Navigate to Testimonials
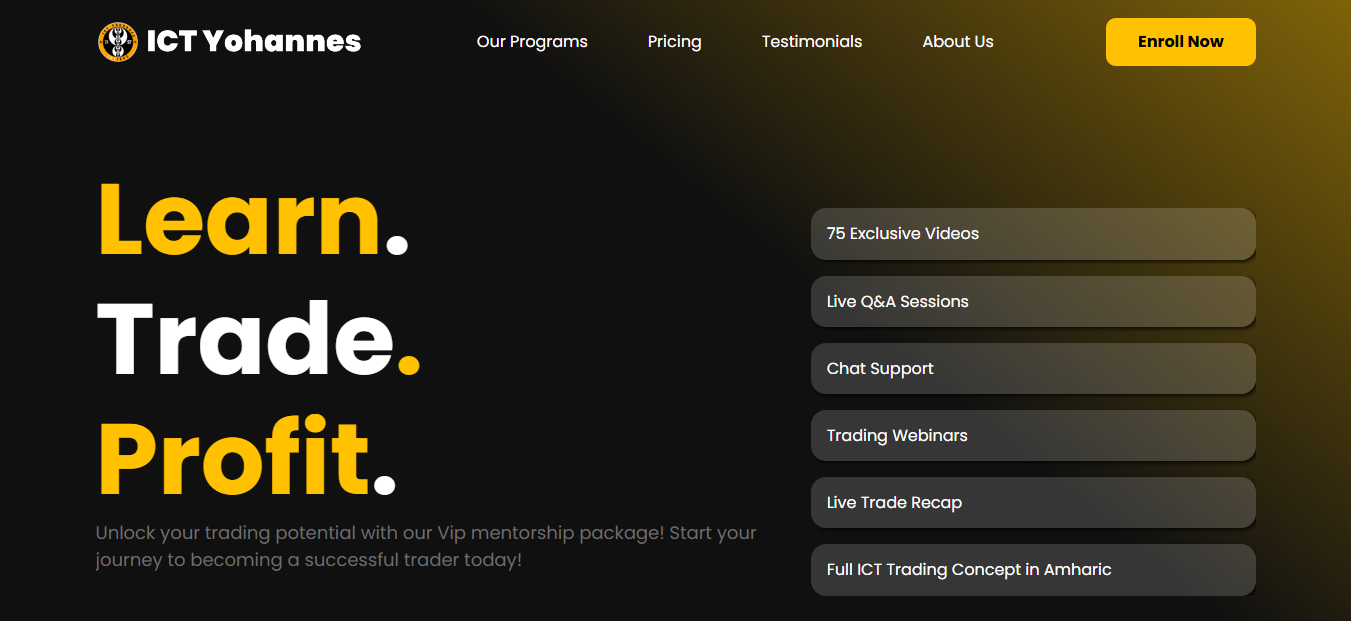This screenshot has height=621, width=1351. click(x=811, y=42)
